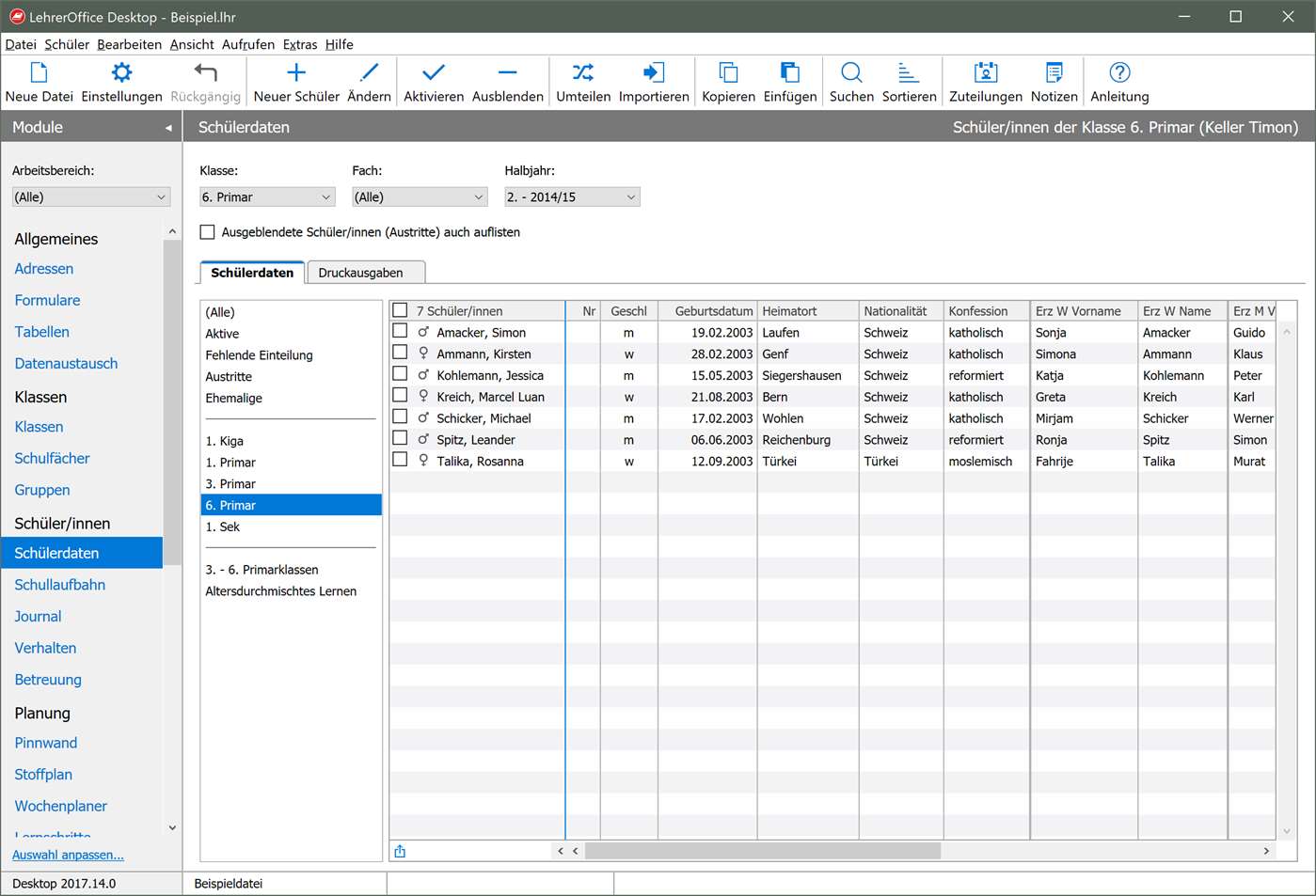Open Schullaufbahn in the module sidebar
The width and height of the screenshot is (1316, 896).
(x=60, y=585)
